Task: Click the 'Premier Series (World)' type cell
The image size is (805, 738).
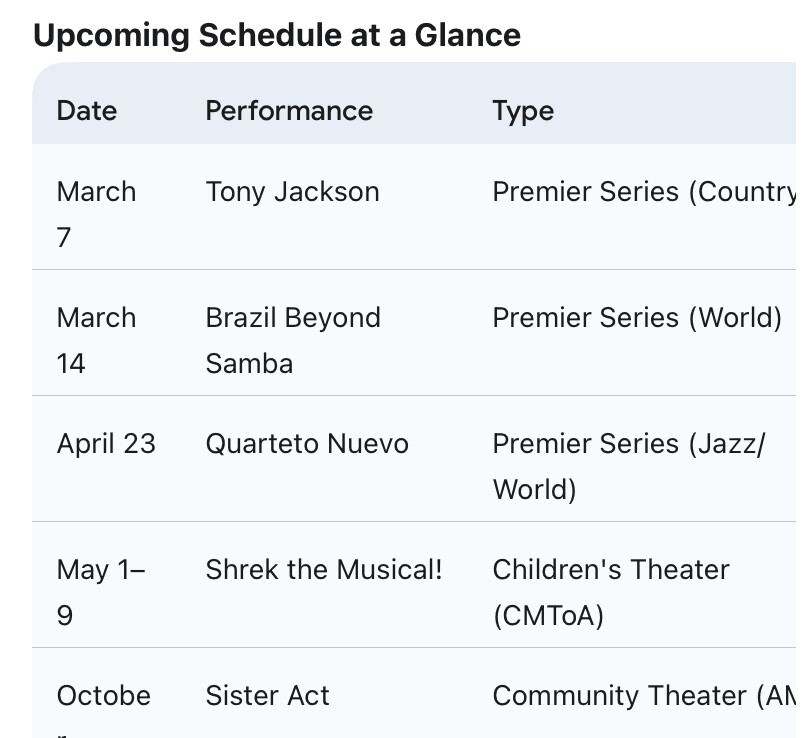Action: (637, 317)
